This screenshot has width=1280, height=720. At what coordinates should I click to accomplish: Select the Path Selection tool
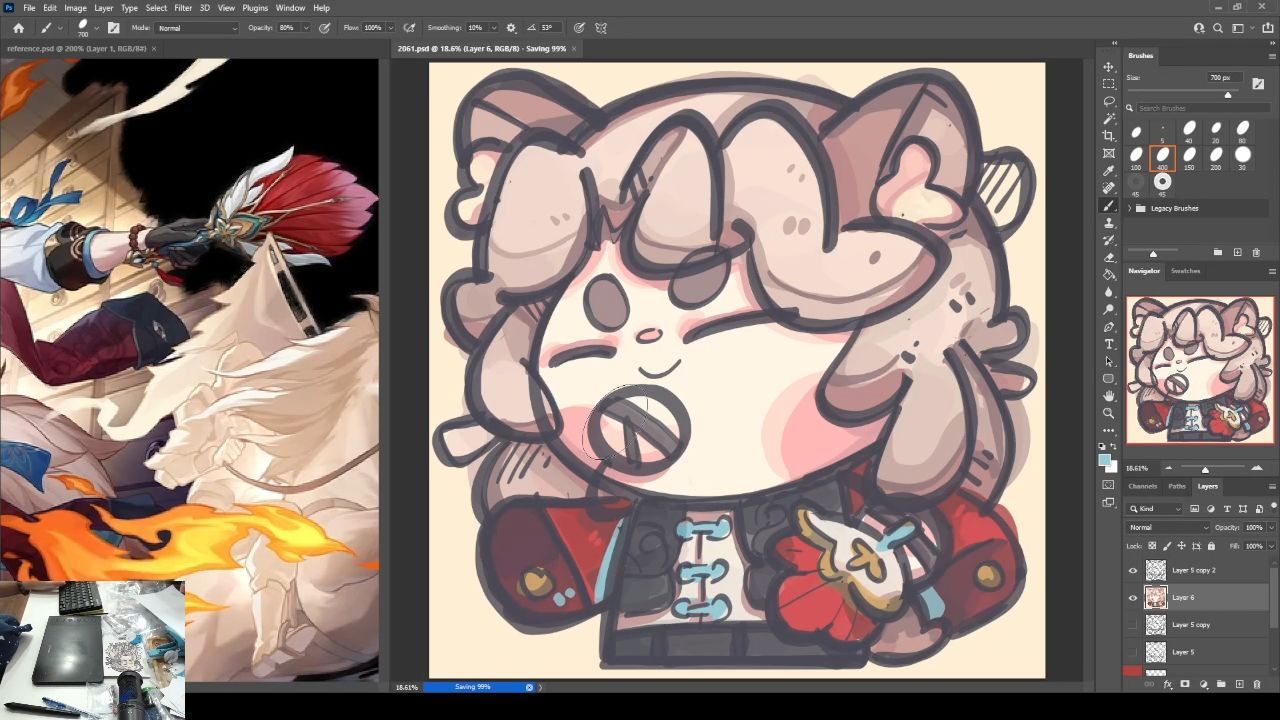click(1109, 361)
